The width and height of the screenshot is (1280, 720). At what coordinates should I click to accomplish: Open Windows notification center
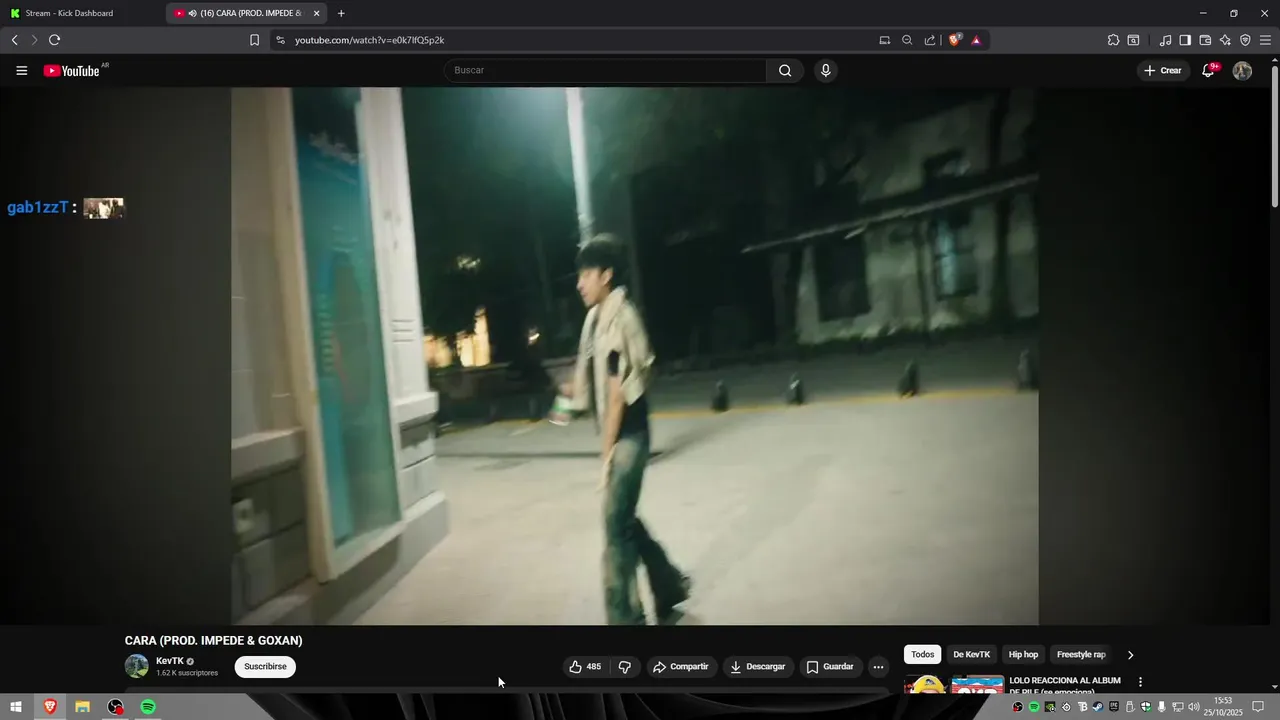1258,707
